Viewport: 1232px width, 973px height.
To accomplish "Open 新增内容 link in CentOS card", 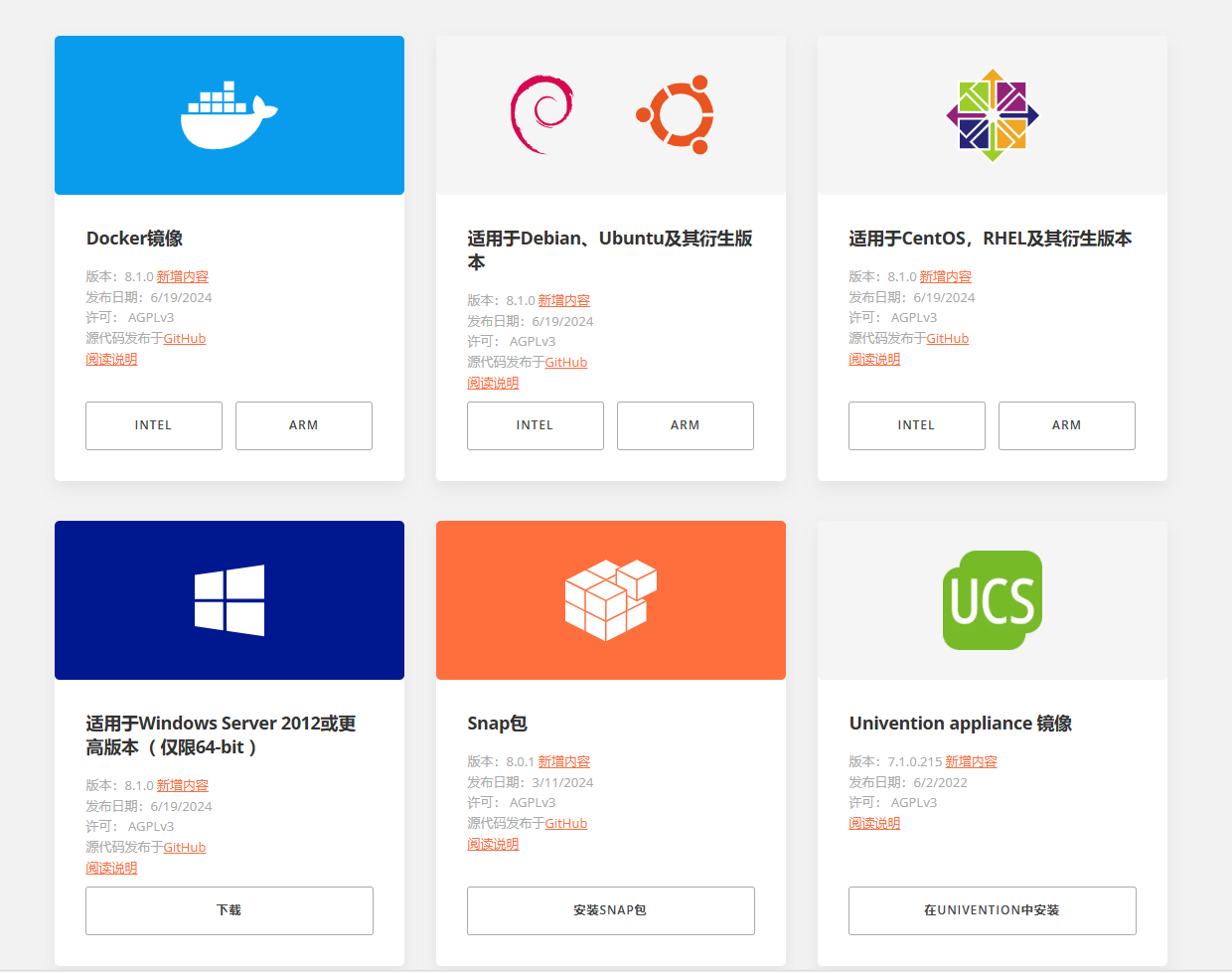I will pyautogui.click(x=946, y=276).
